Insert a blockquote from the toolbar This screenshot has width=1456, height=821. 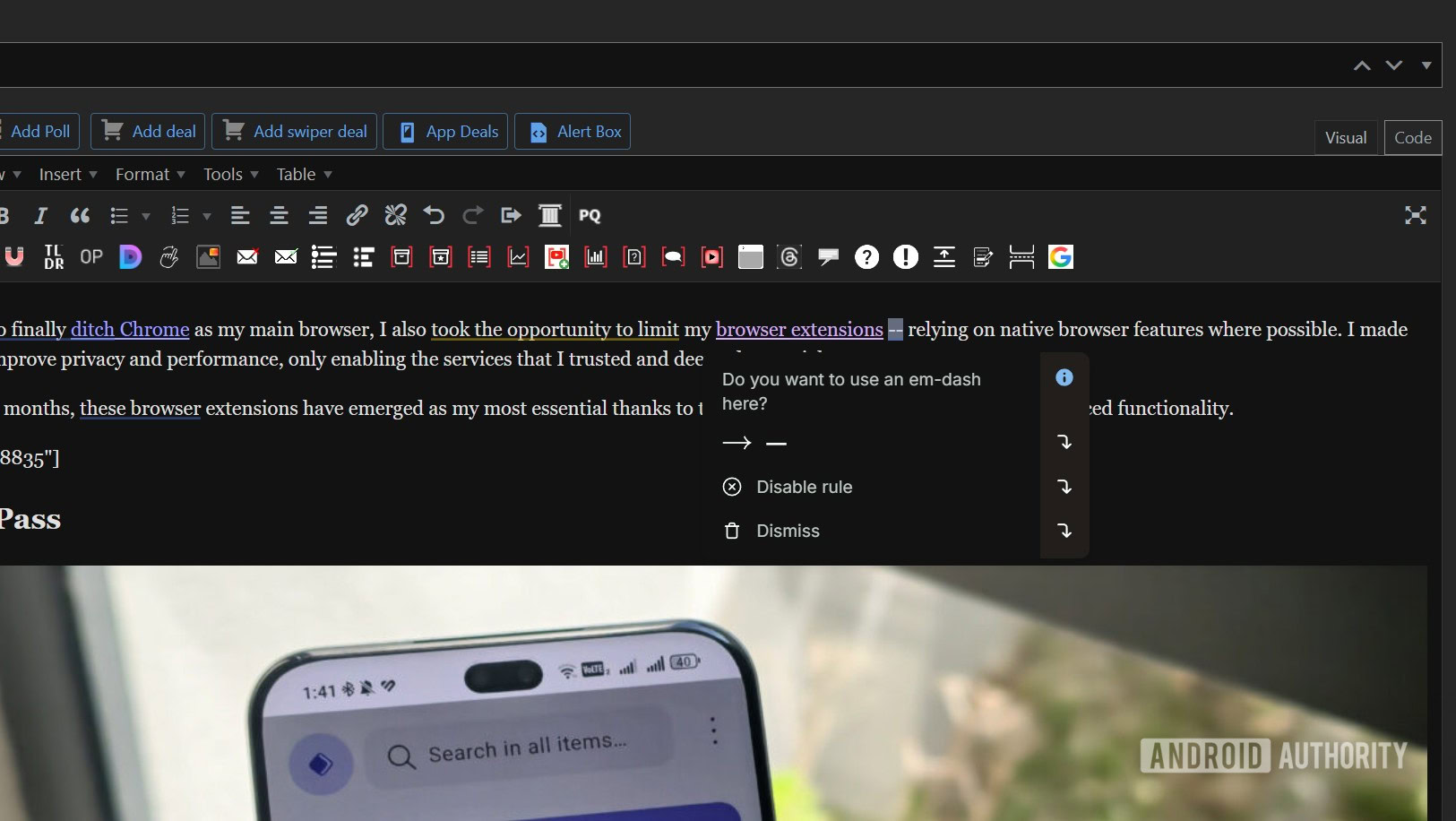(x=80, y=215)
